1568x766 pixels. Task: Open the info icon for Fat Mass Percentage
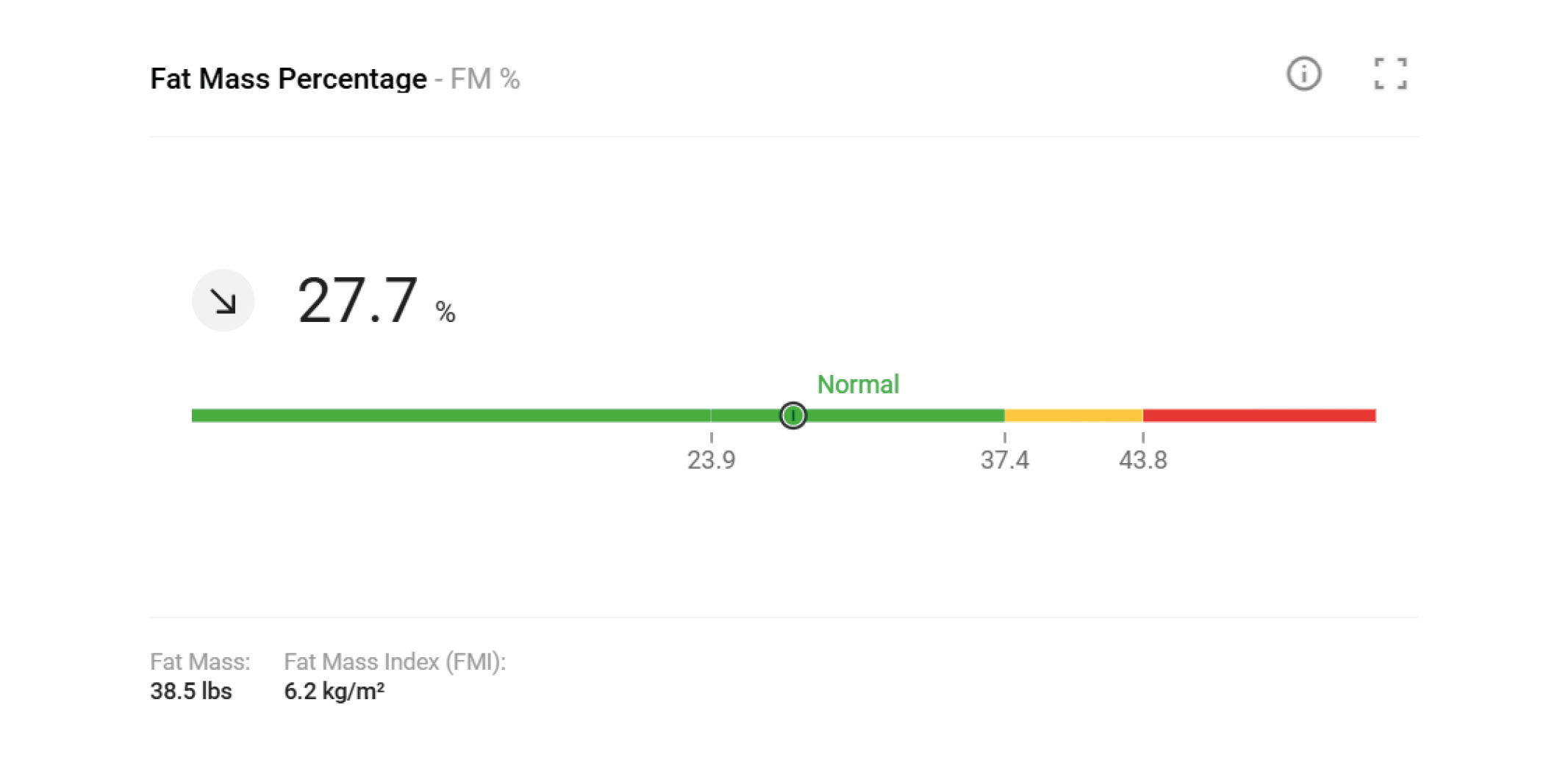click(x=1303, y=74)
